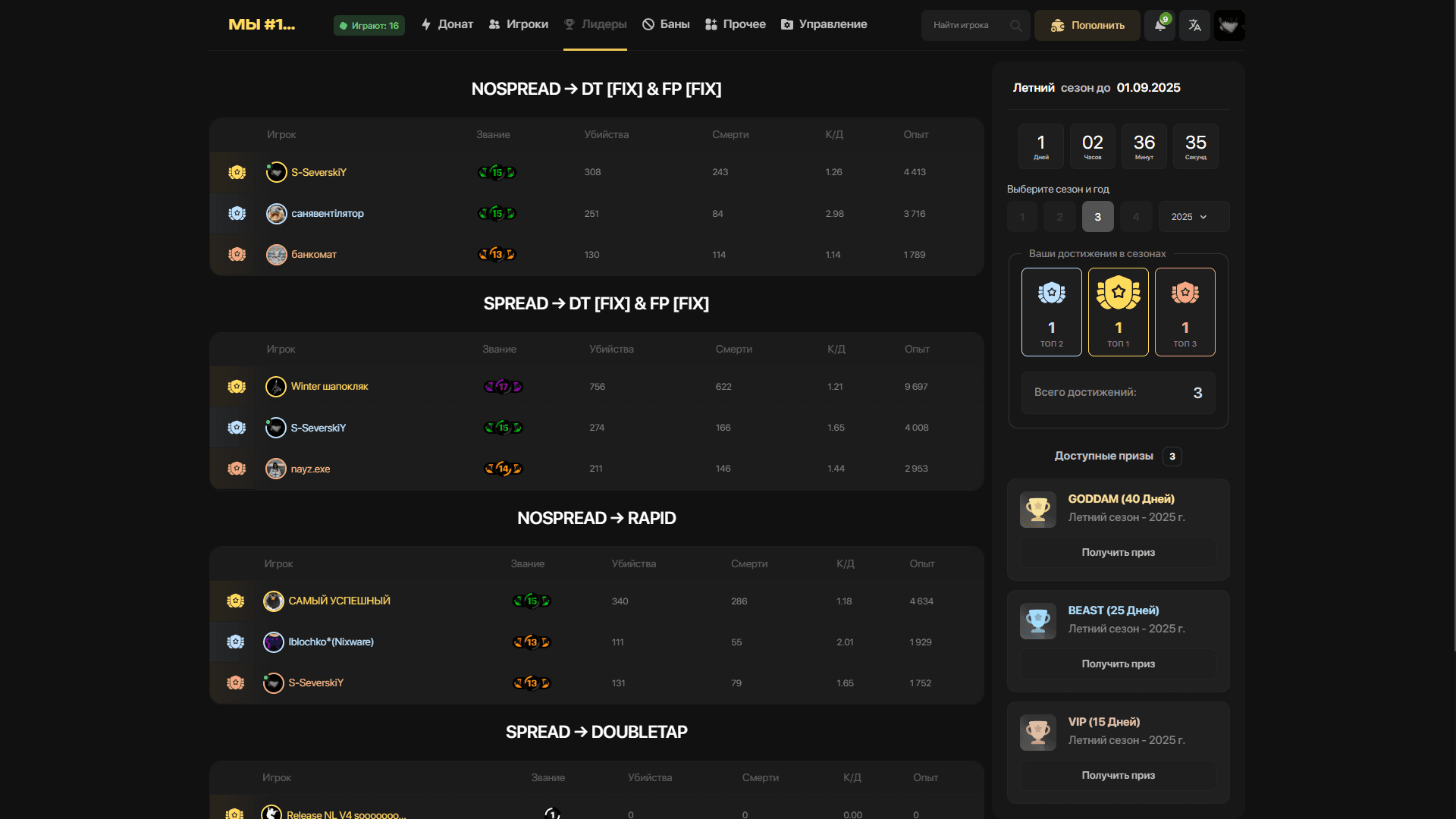
Task: Click the bronze medal icon beside банкомат
Action: 237,254
